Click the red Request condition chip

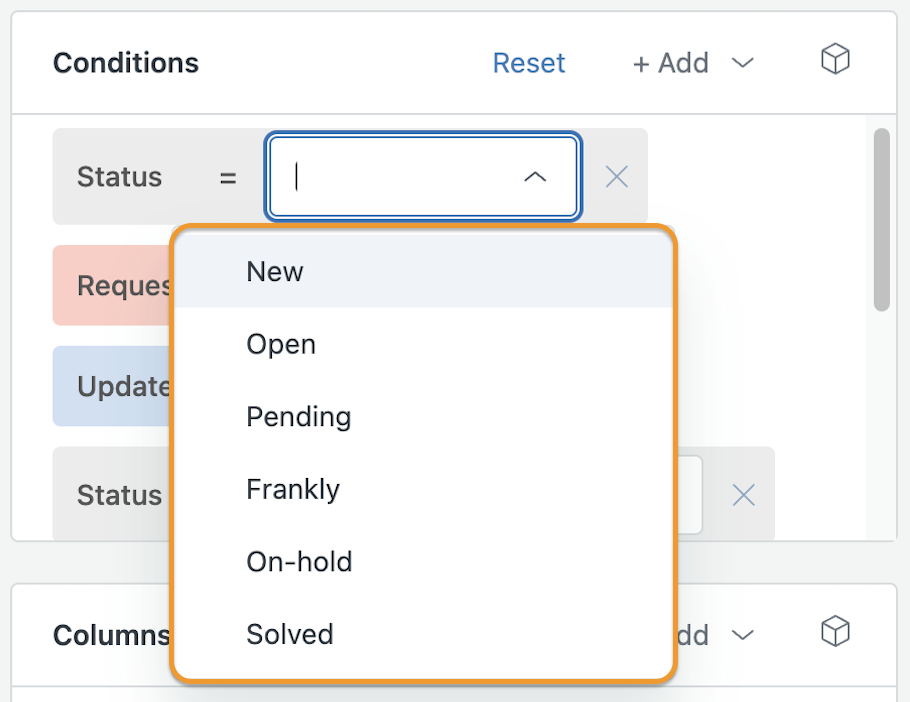(x=113, y=285)
